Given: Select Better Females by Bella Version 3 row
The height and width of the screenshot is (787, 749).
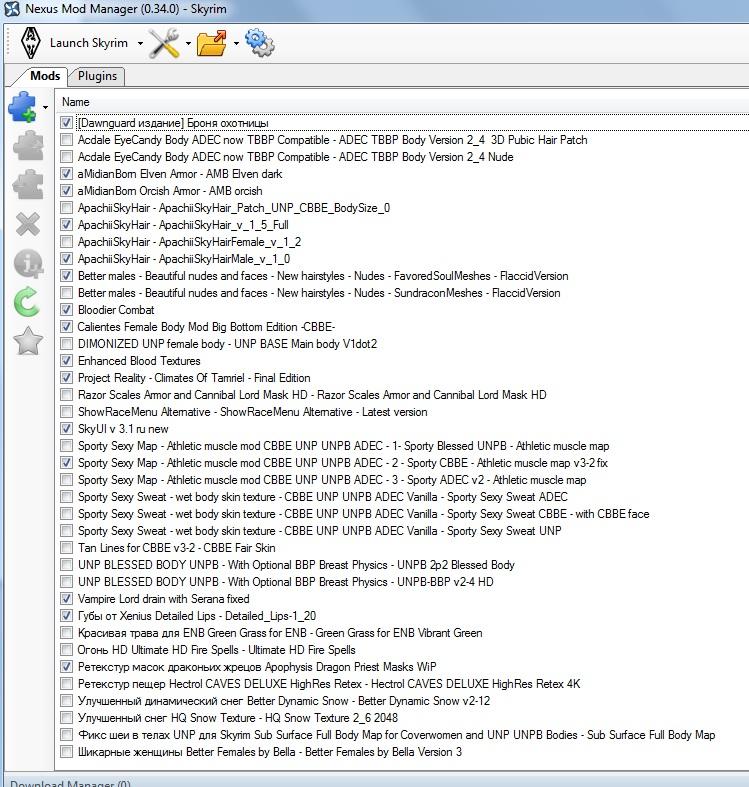Looking at the screenshot, I should coord(270,752).
